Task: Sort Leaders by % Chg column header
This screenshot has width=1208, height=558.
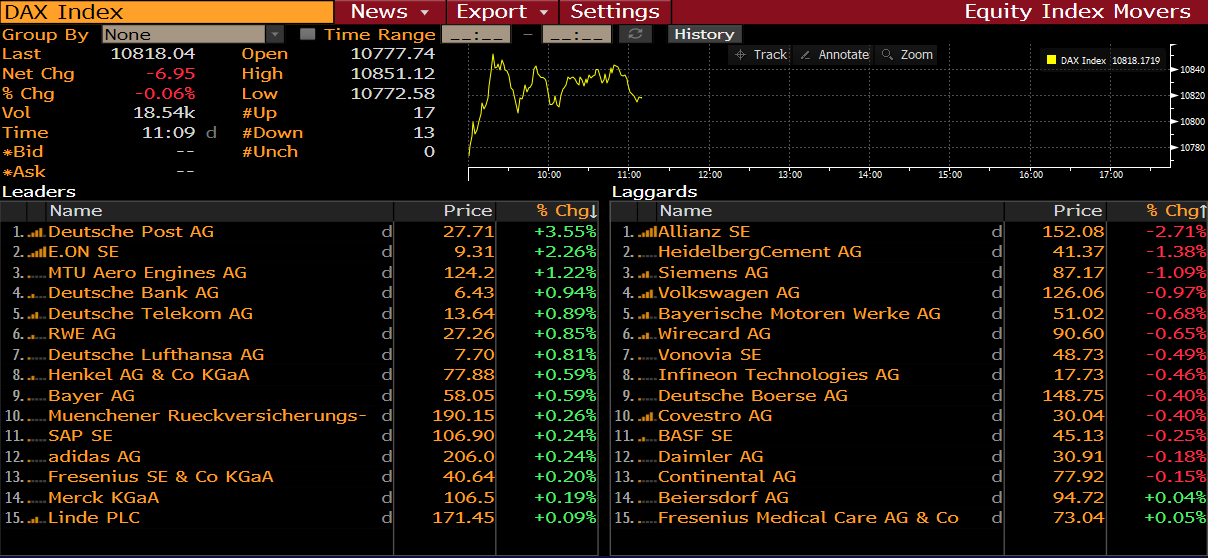Action: click(565, 211)
